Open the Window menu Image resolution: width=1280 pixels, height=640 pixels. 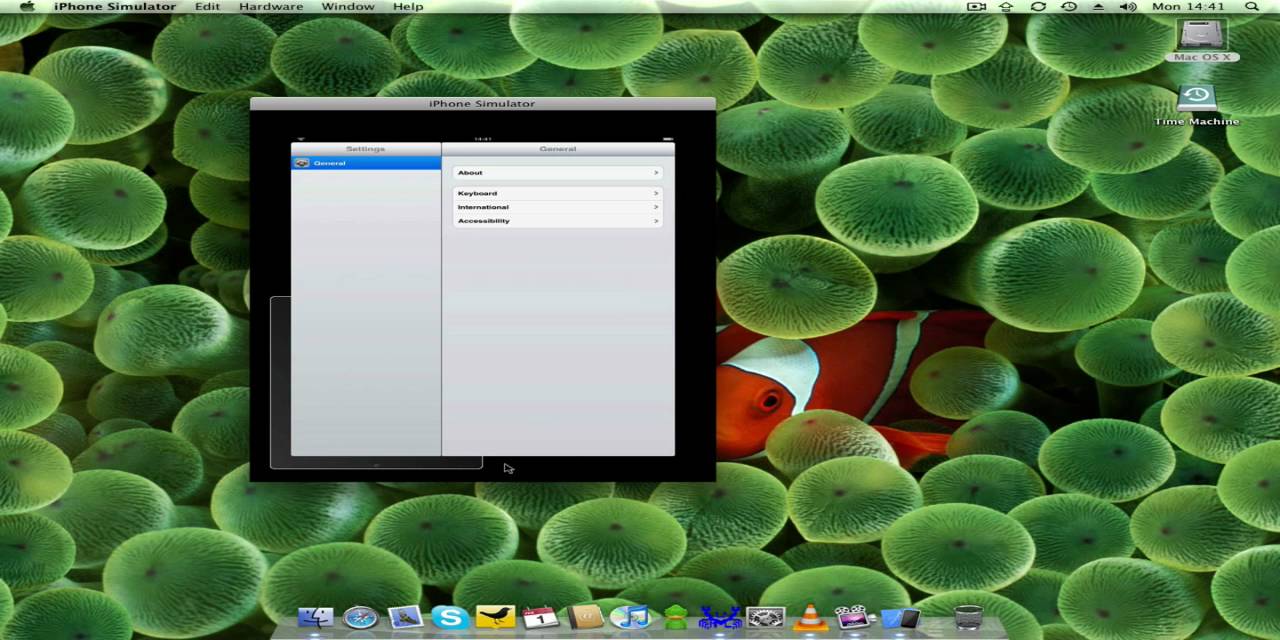348,6
